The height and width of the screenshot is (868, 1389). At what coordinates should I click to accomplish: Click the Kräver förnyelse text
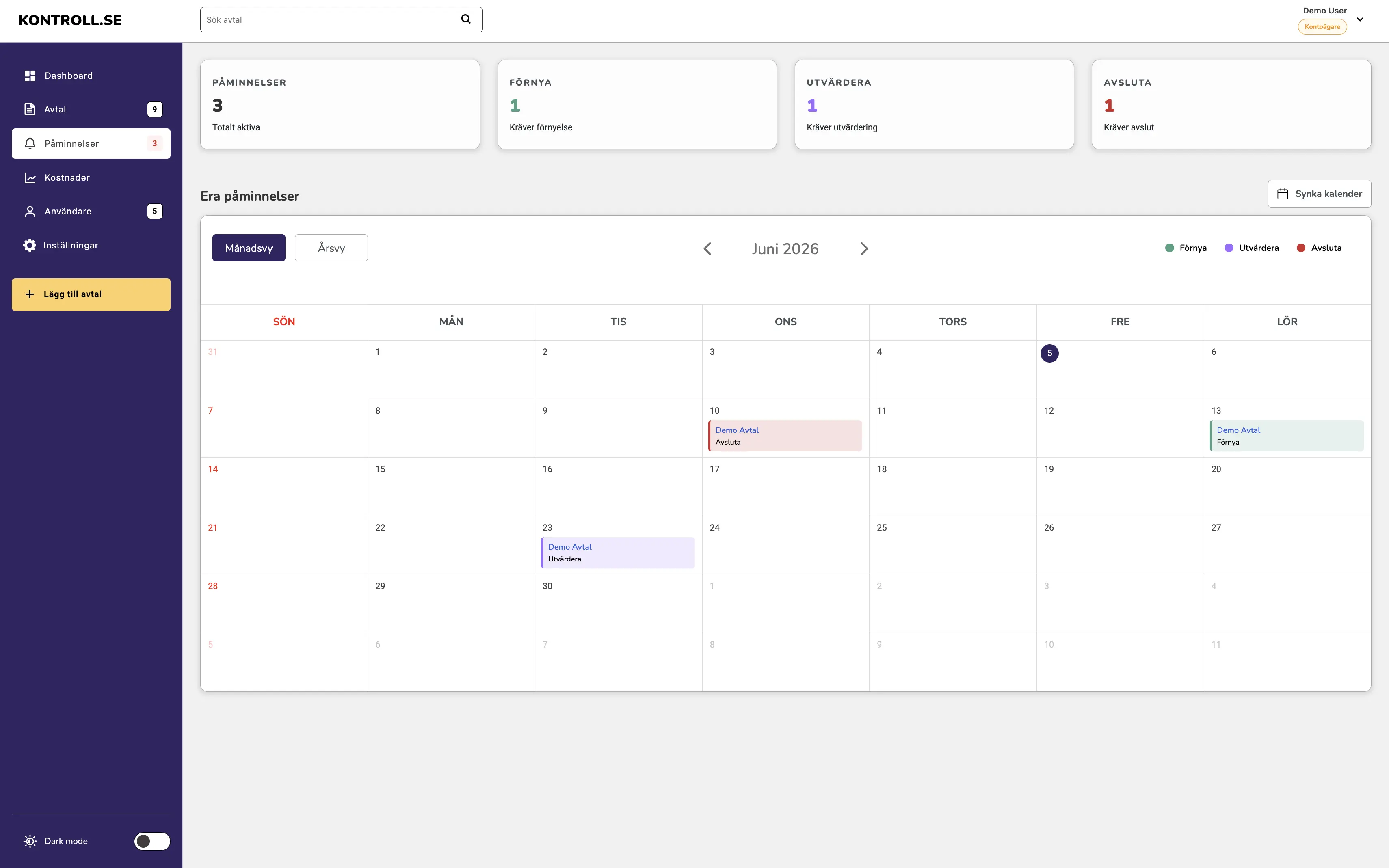pyautogui.click(x=541, y=127)
